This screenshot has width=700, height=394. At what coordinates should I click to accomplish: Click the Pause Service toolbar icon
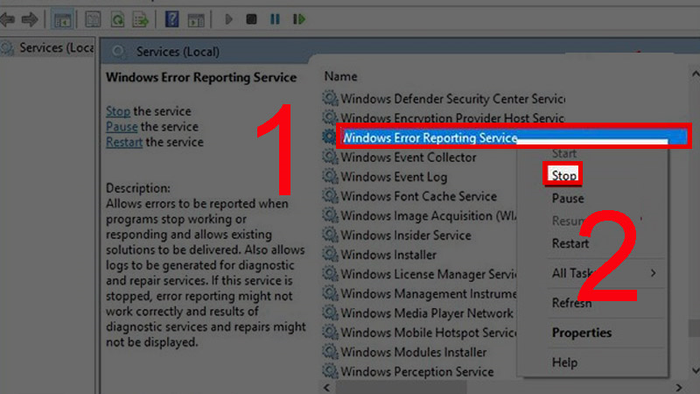tap(275, 19)
